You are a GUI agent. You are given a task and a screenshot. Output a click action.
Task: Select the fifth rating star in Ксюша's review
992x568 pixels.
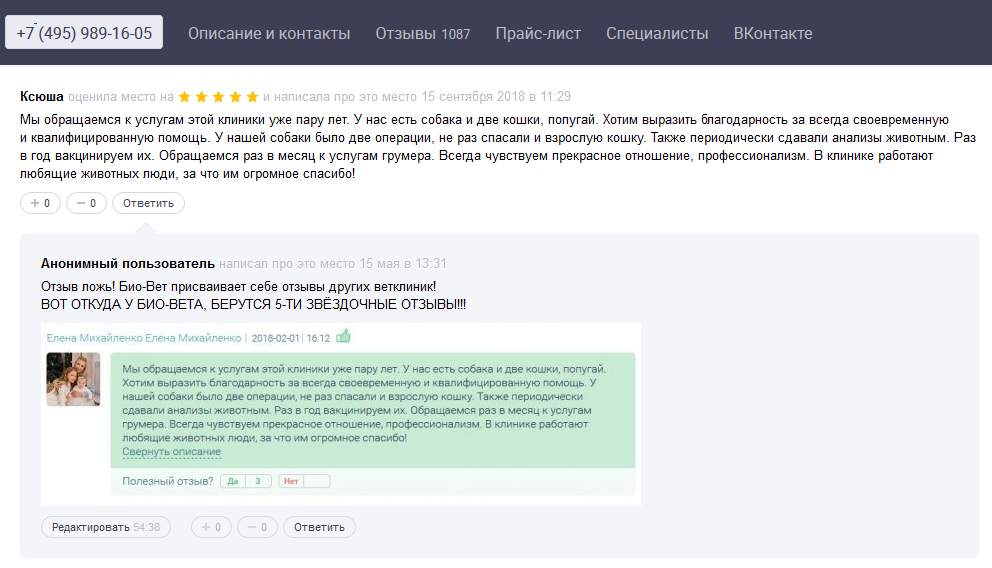pyautogui.click(x=252, y=97)
